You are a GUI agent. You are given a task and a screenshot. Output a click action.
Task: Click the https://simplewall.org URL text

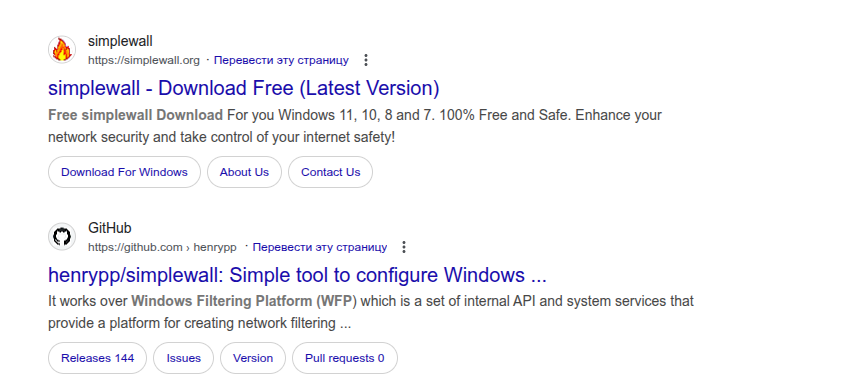(x=144, y=60)
